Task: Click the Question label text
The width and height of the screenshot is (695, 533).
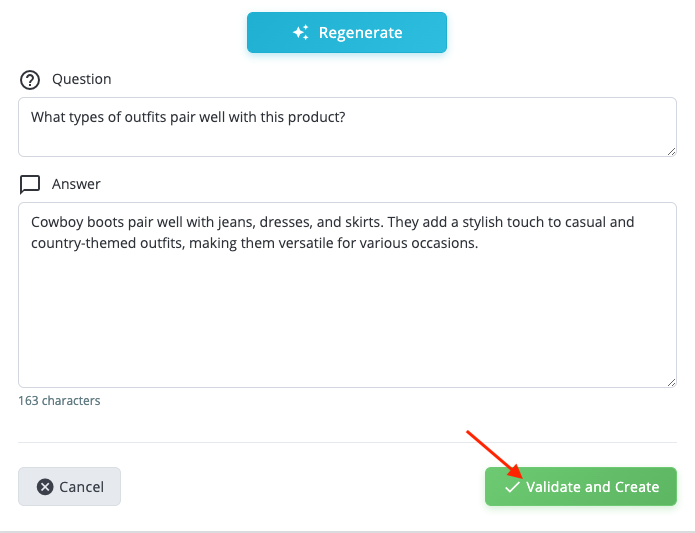Action: click(x=82, y=79)
